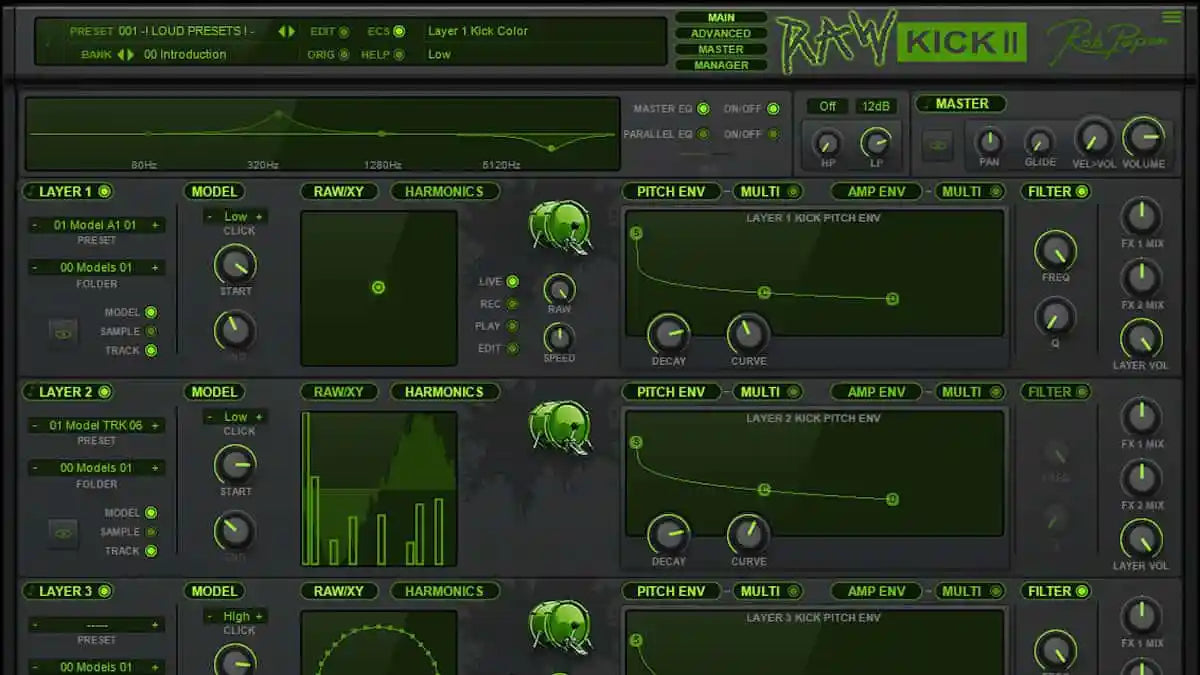This screenshot has width=1200, height=675.
Task: Select Layer 1 AMP ENV tab
Action: click(876, 192)
